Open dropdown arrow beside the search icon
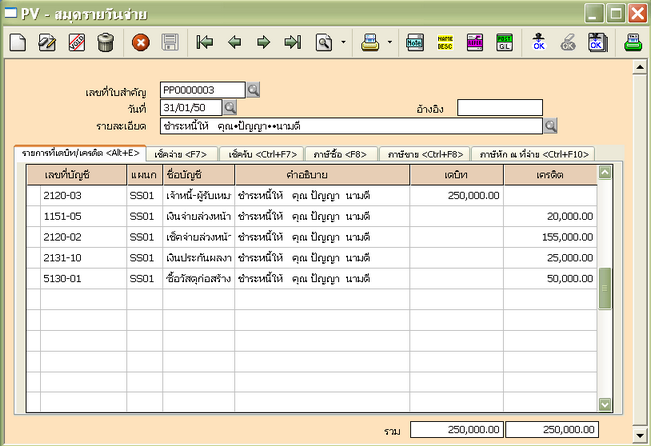This screenshot has height=446, width=651. coord(344,43)
